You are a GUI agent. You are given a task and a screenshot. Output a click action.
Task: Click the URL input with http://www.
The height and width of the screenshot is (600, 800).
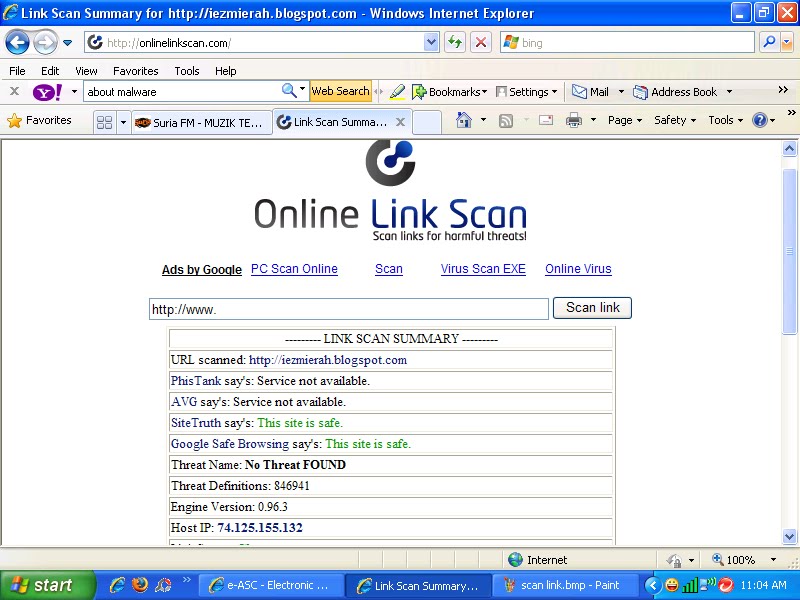tap(348, 309)
